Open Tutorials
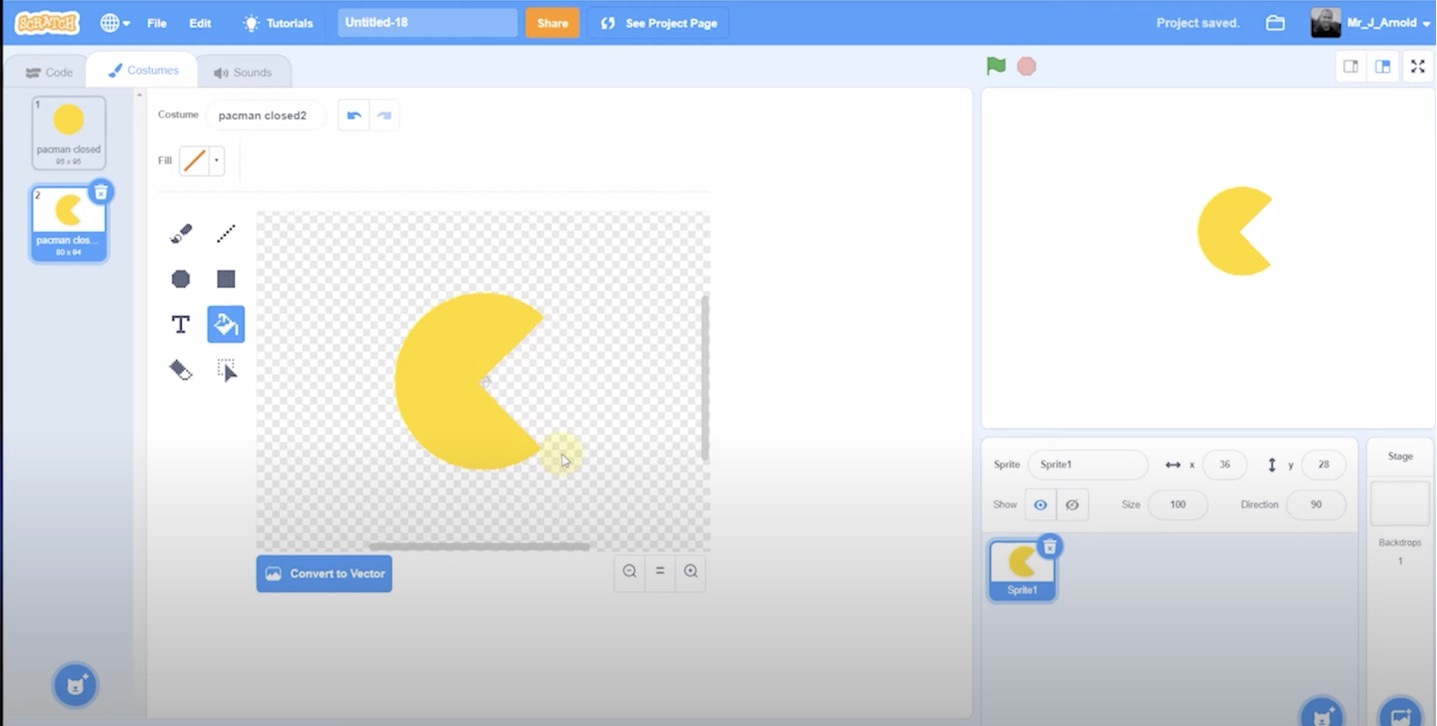Viewport: 1437px width, 726px height. (278, 23)
